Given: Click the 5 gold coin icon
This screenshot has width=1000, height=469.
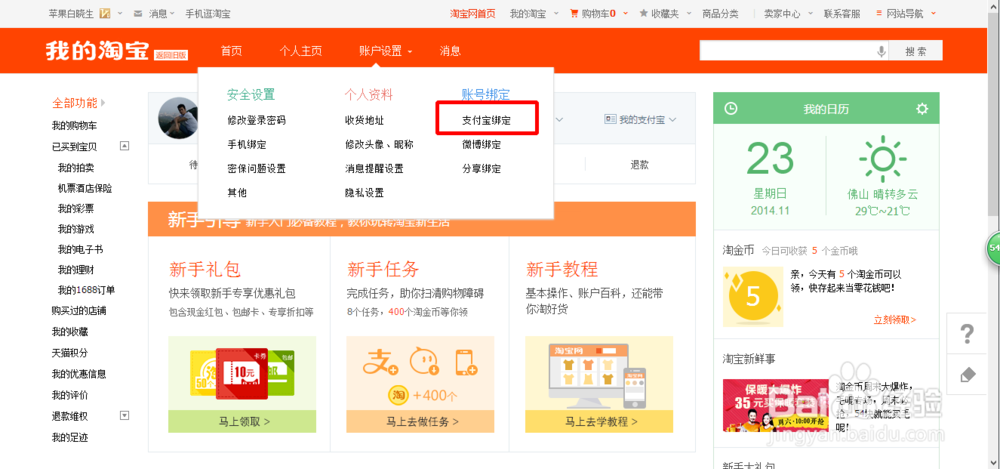Looking at the screenshot, I should (753, 296).
